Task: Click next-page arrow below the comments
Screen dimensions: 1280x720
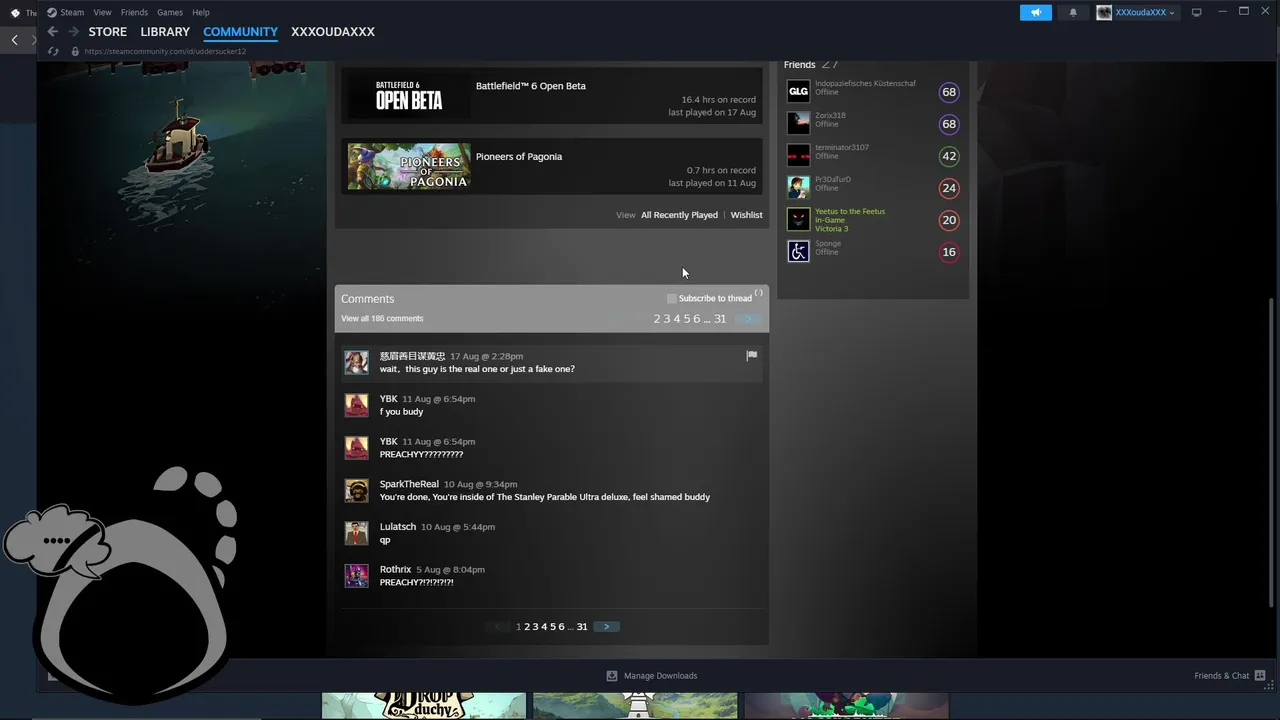Action: point(606,627)
